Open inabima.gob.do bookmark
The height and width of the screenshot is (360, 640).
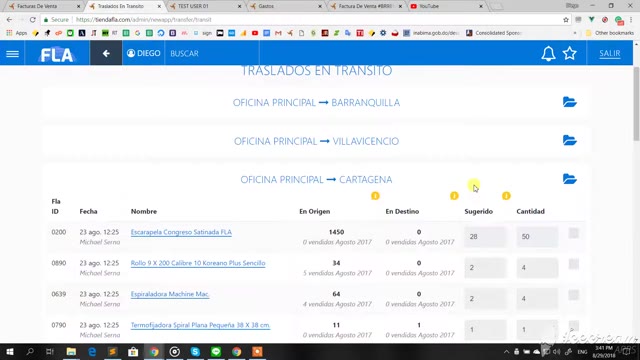click(x=431, y=33)
